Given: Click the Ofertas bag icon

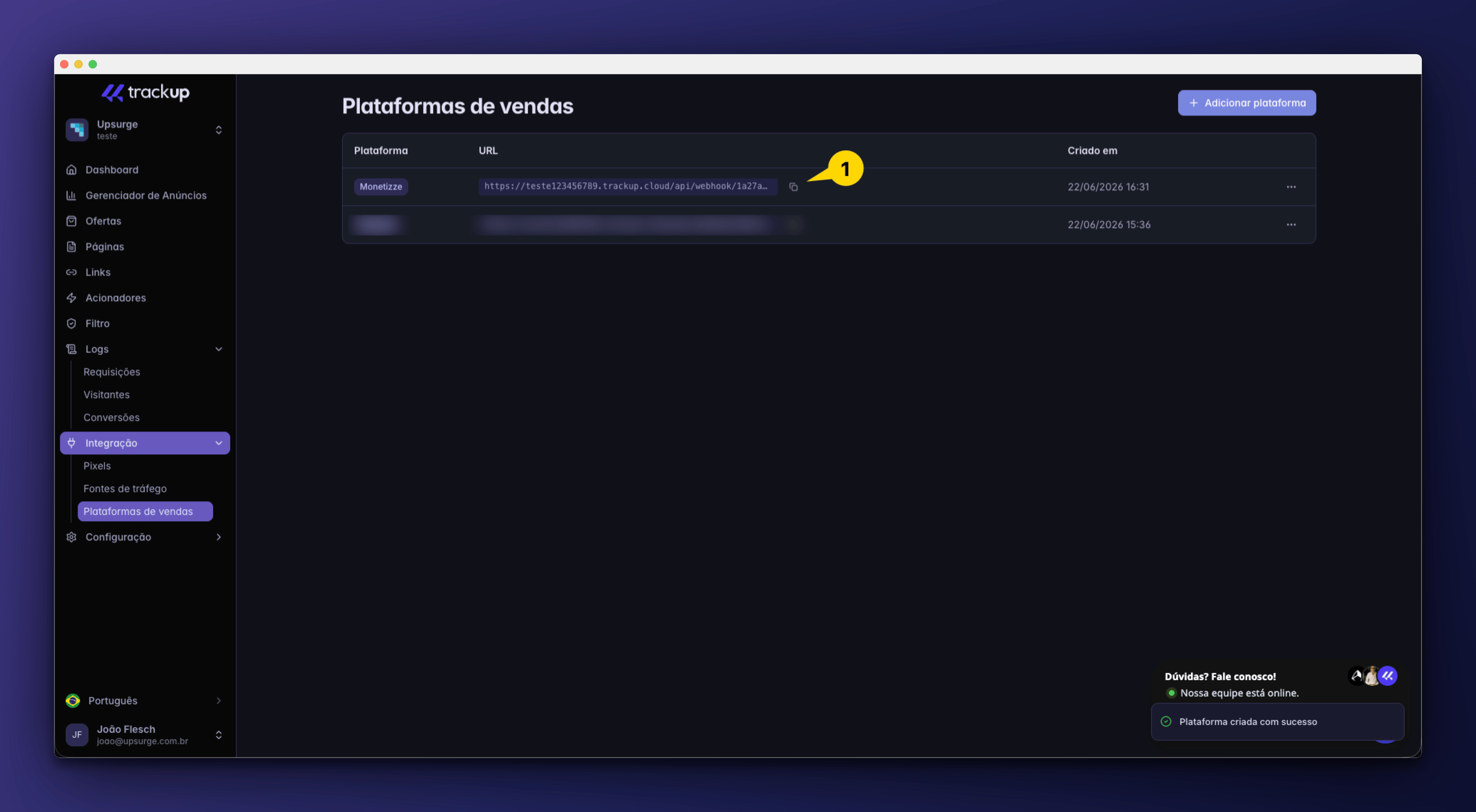Looking at the screenshot, I should click(x=71, y=221).
